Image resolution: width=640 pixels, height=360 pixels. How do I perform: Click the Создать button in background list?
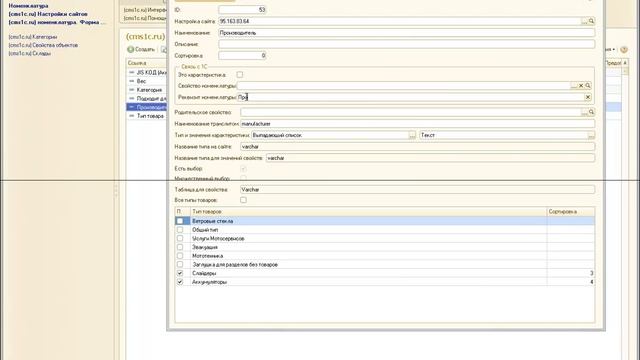[x=141, y=49]
